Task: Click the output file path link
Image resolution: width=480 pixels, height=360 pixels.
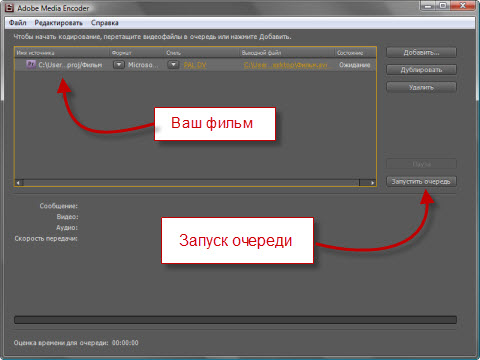Action: click(x=286, y=65)
